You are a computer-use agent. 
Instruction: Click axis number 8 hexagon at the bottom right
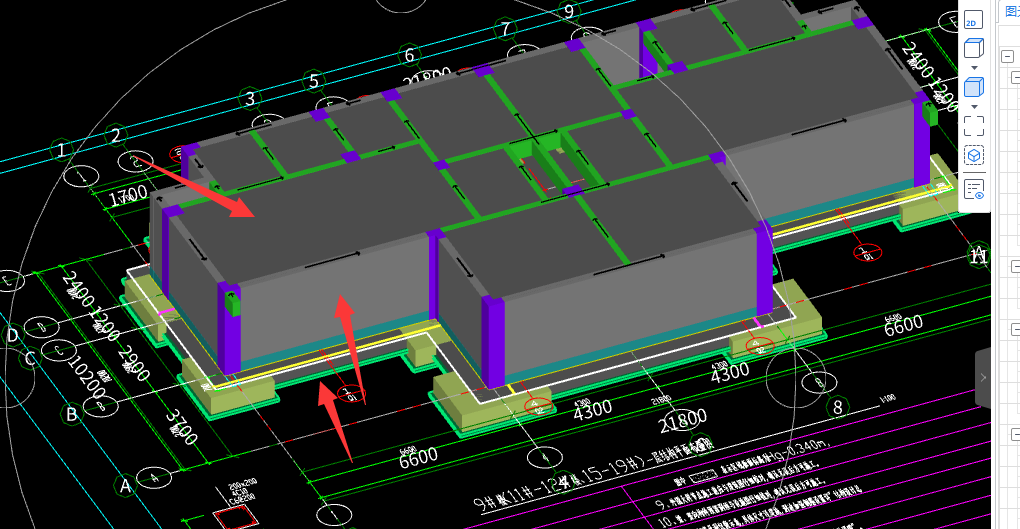[838, 407]
